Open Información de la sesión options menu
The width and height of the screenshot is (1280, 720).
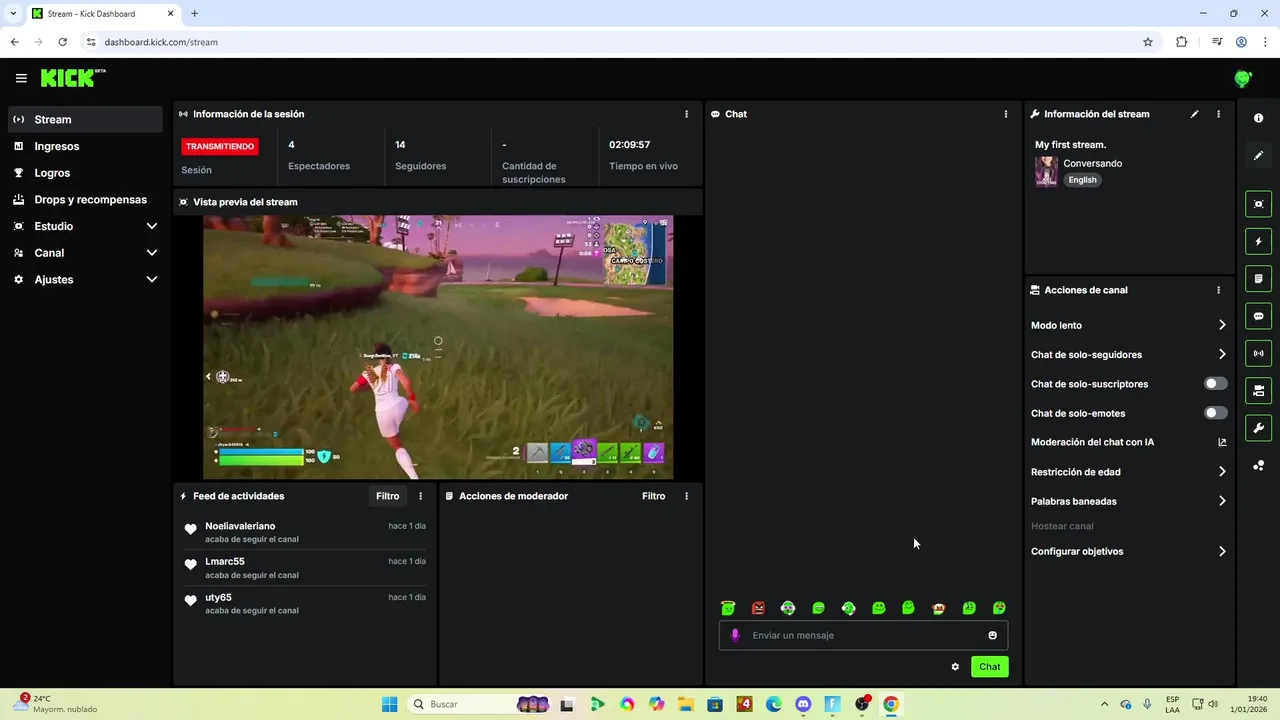coord(686,114)
